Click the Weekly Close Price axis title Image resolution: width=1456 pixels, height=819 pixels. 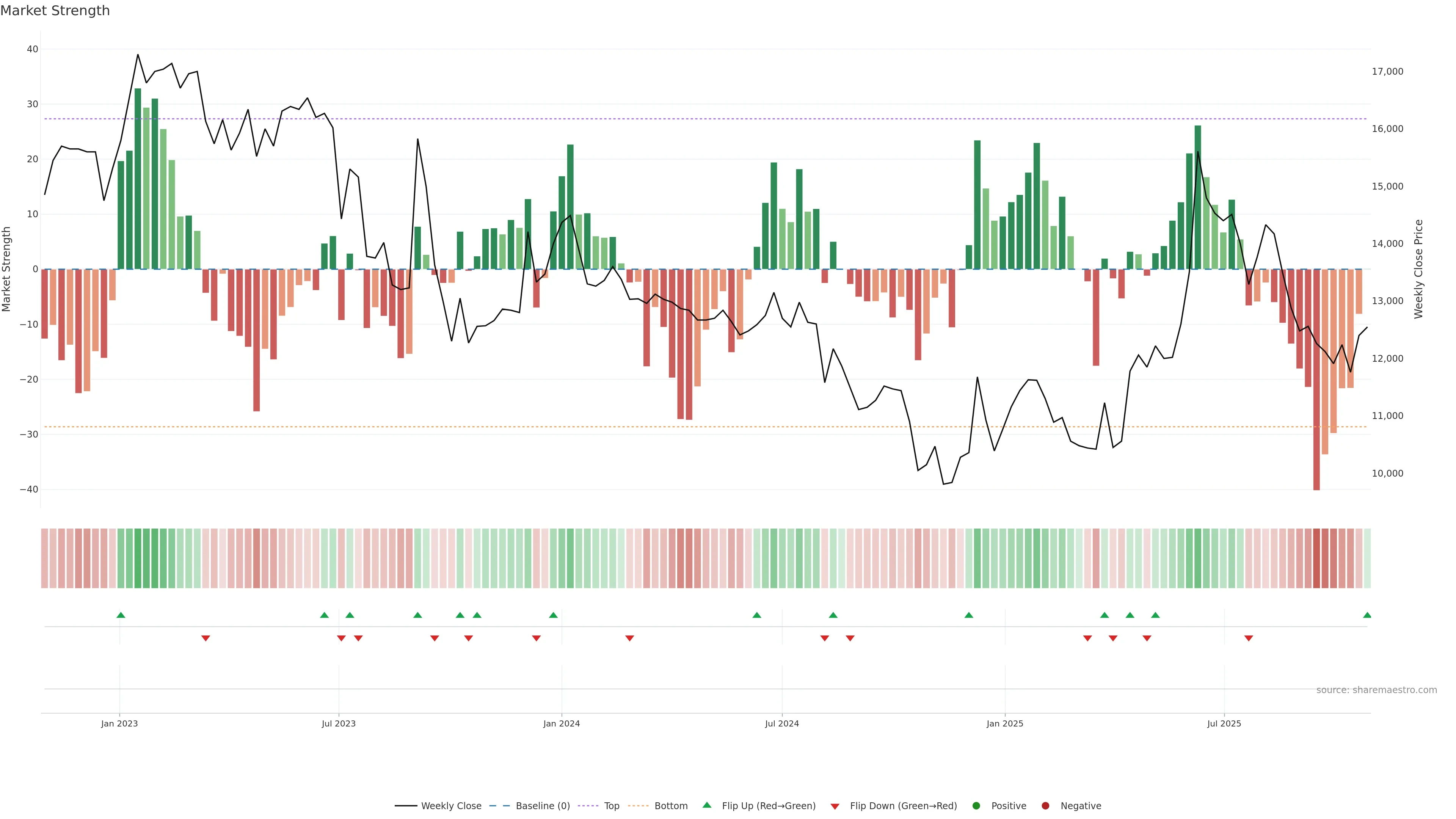pos(1419,269)
